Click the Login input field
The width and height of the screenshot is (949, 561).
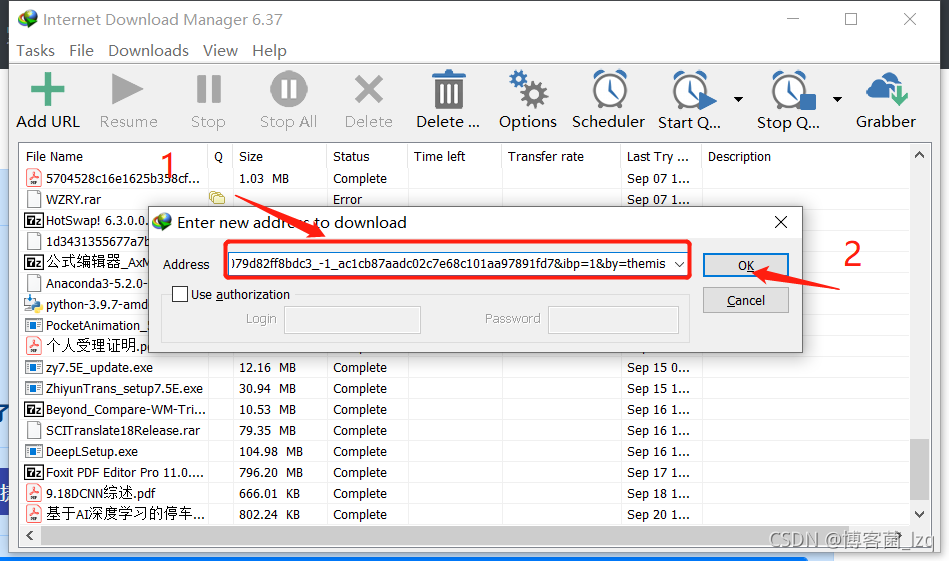click(x=352, y=320)
